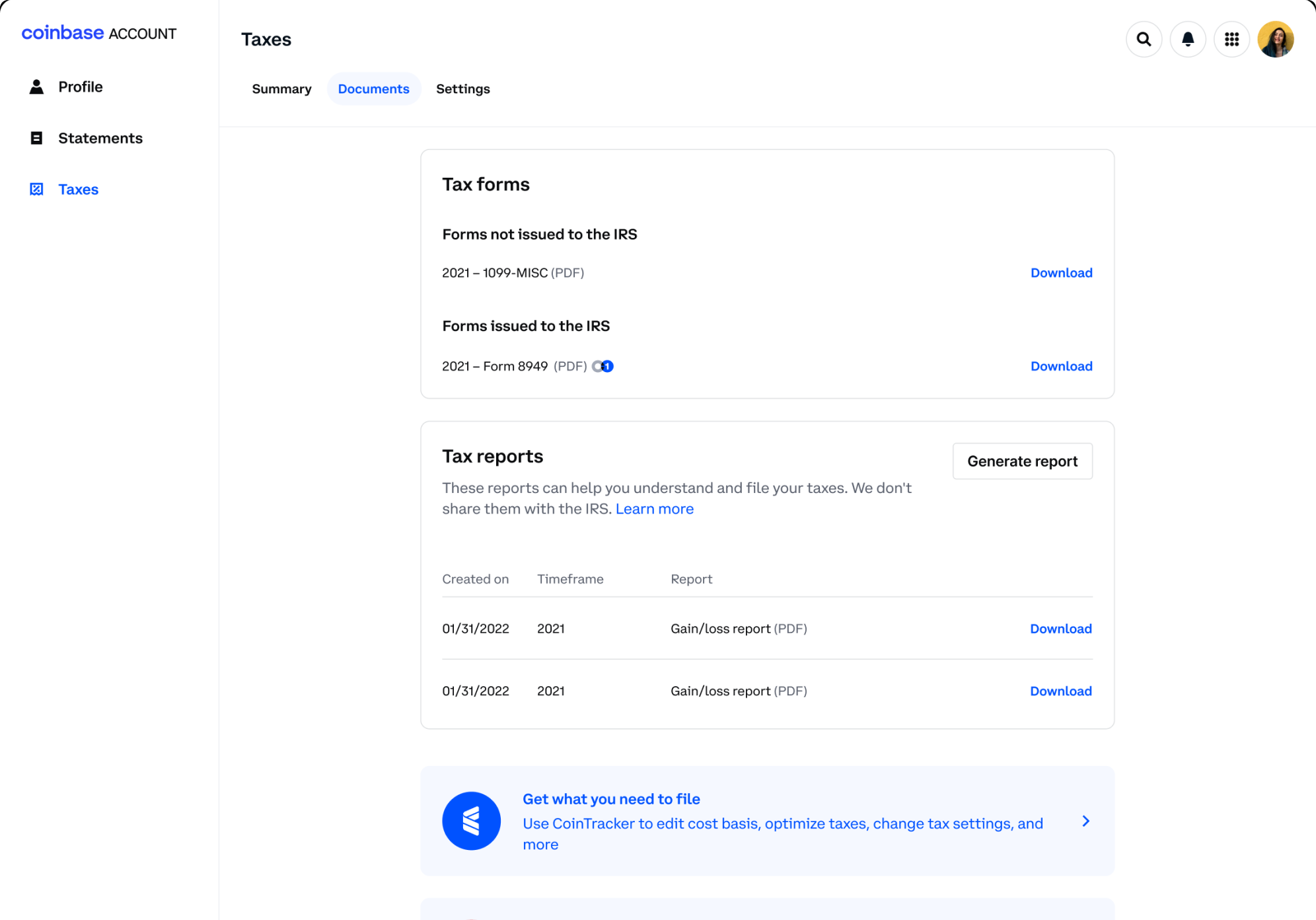Click the search magnifier icon

(x=1144, y=40)
